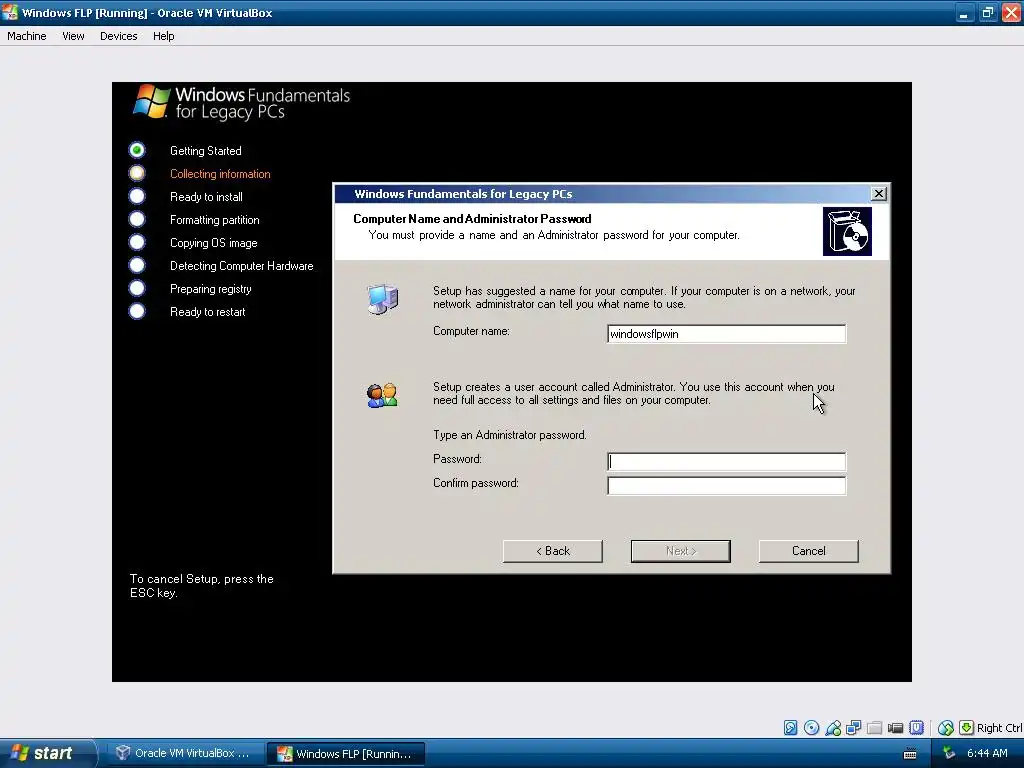Click the CPU virtualization status icon

(x=916, y=728)
